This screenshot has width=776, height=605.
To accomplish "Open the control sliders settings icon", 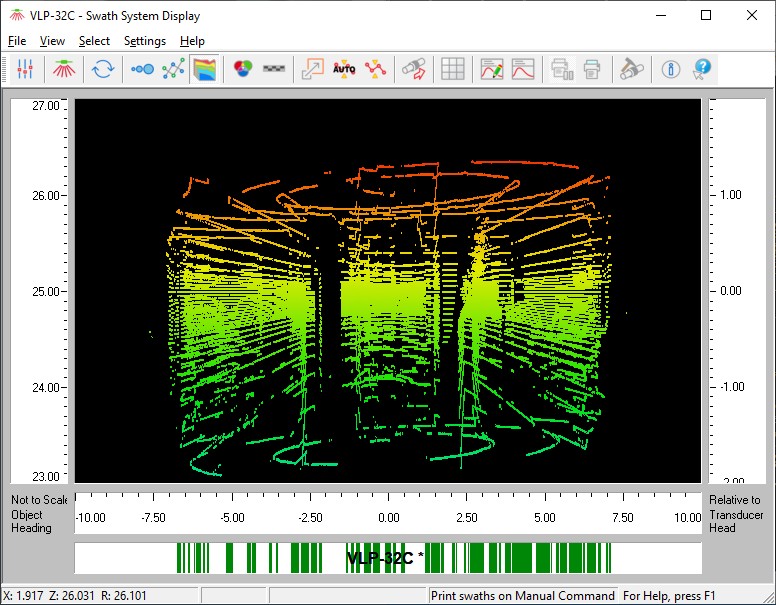I will point(26,69).
